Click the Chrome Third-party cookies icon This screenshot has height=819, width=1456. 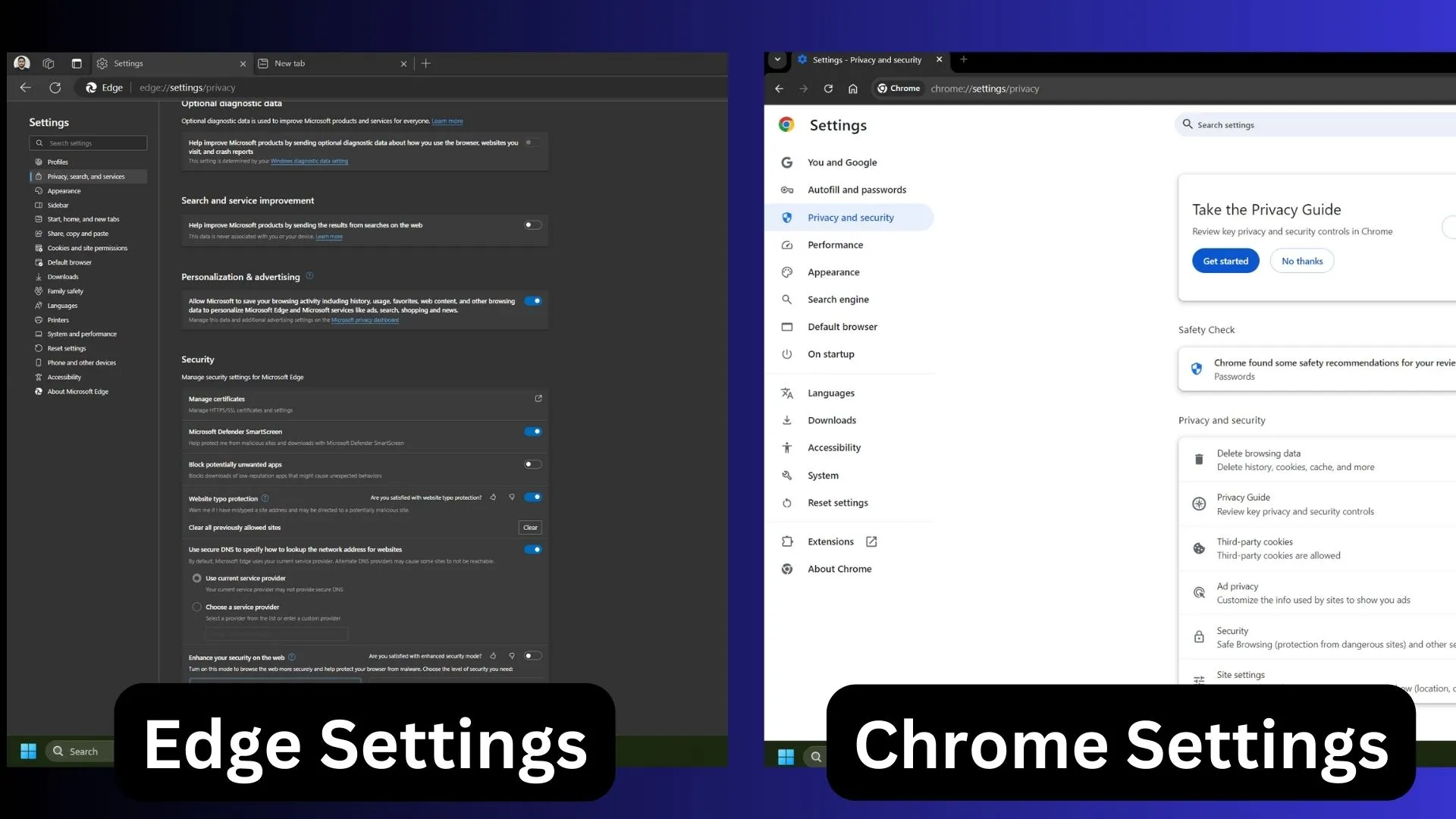pos(1198,548)
